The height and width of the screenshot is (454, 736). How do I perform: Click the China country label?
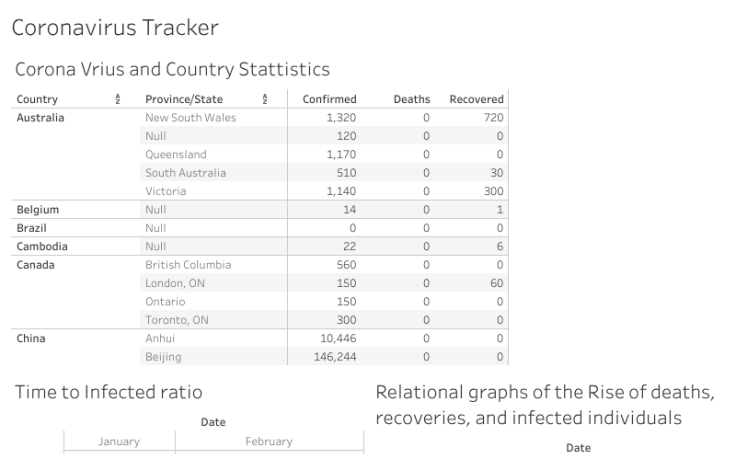31,338
